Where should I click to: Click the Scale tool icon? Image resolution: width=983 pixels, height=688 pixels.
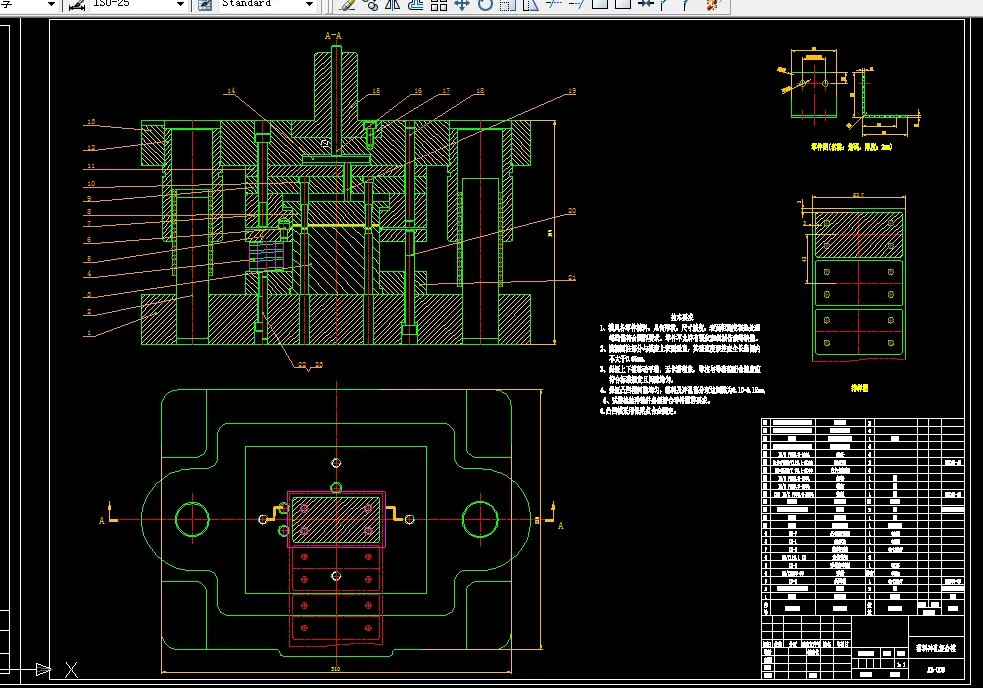point(507,4)
